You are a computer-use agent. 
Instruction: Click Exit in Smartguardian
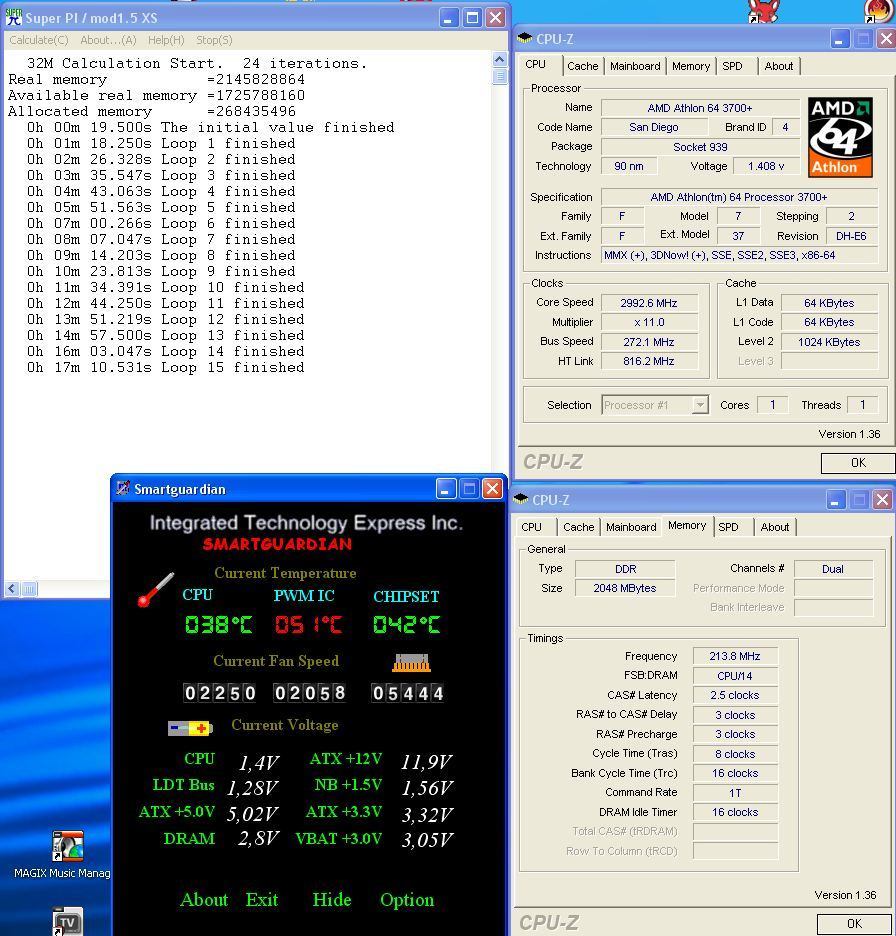coord(261,900)
